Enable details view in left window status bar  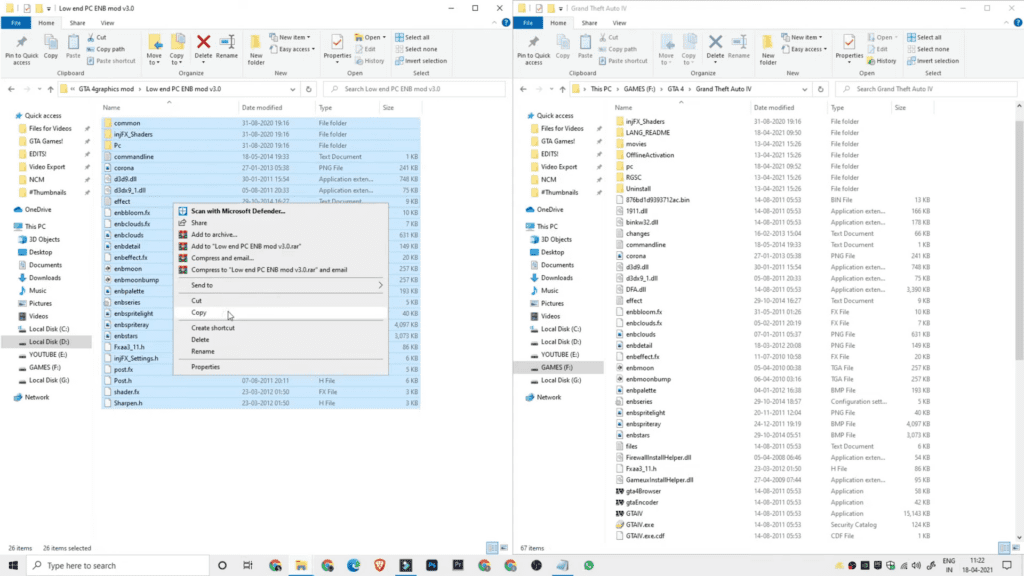(x=491, y=548)
